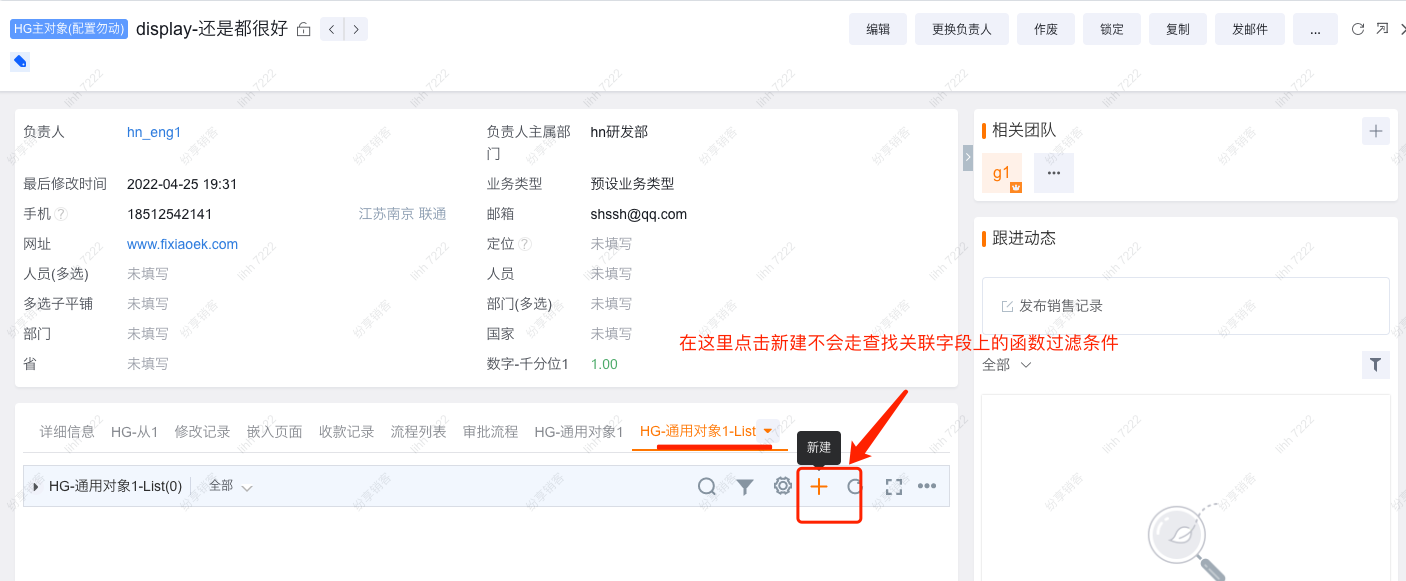Refresh the record using header refresh icon
The height and width of the screenshot is (581, 1406).
[1358, 29]
